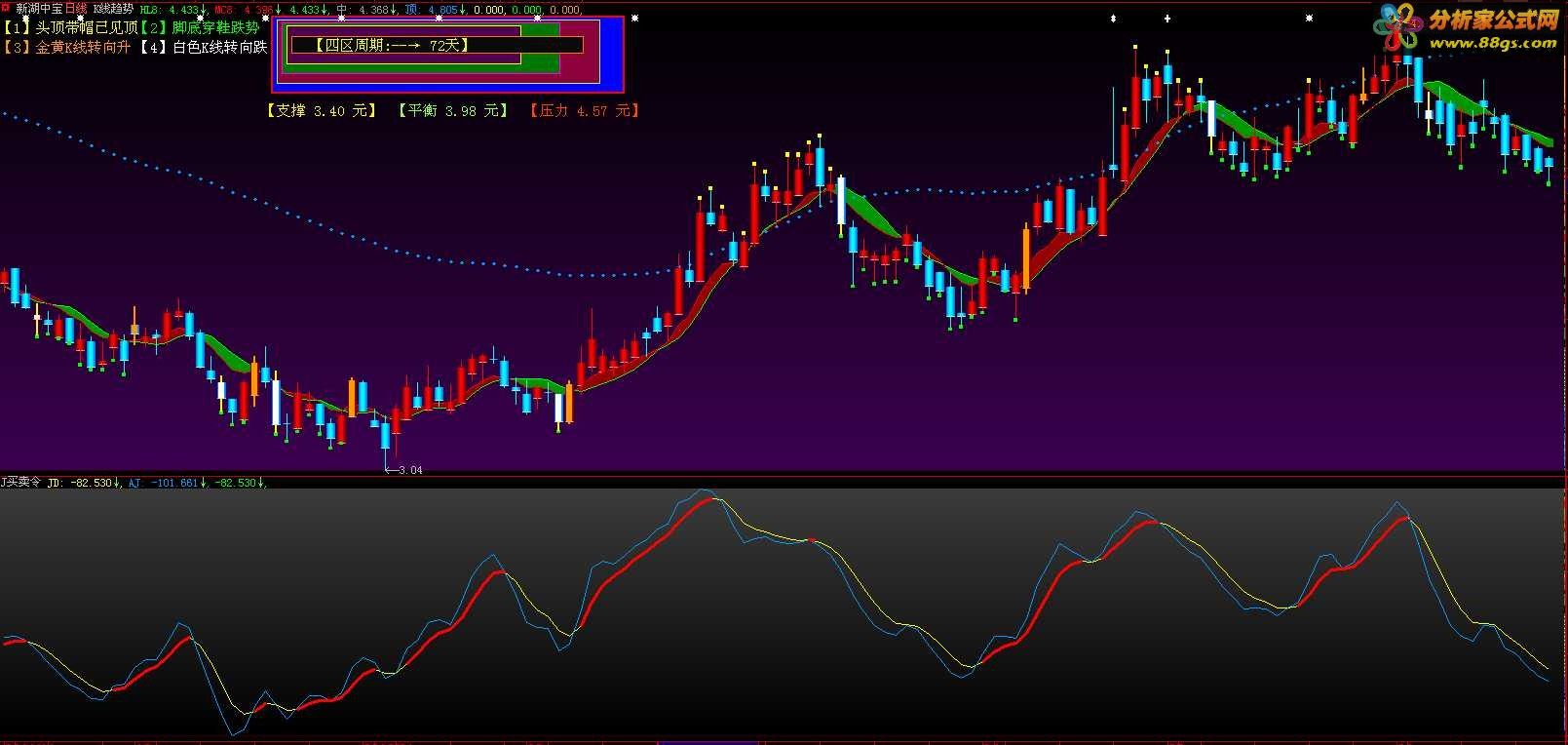
Task: Click the J买卖令 indicator title
Action: [x=20, y=482]
